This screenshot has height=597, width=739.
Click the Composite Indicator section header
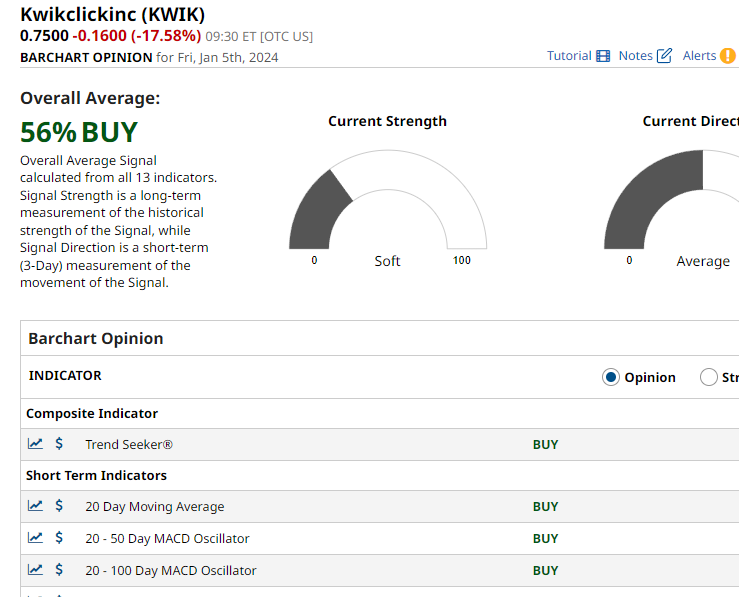click(92, 413)
